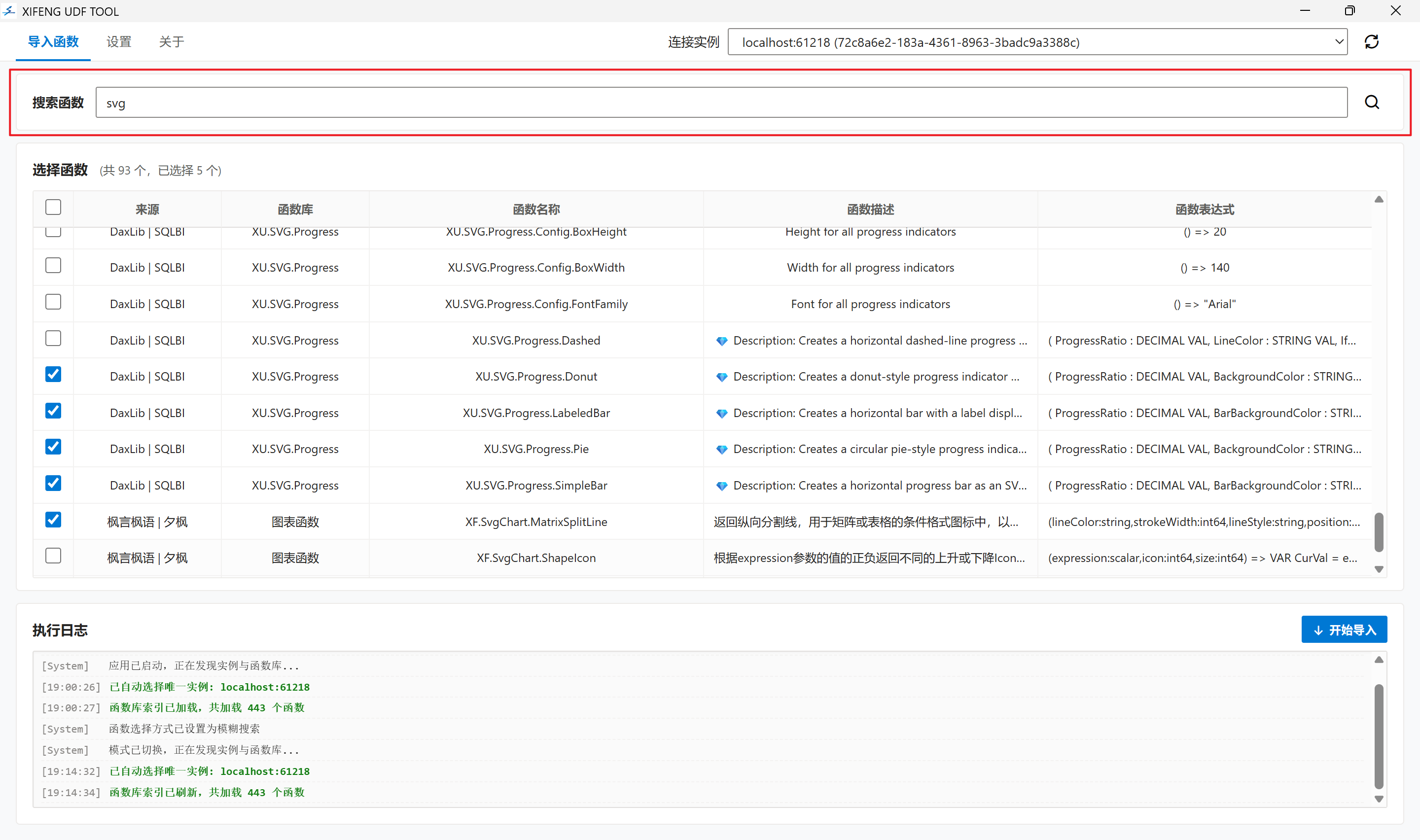Click function table scroll-up arrow
Viewport: 1420px width, 840px height.
pos(1379,199)
